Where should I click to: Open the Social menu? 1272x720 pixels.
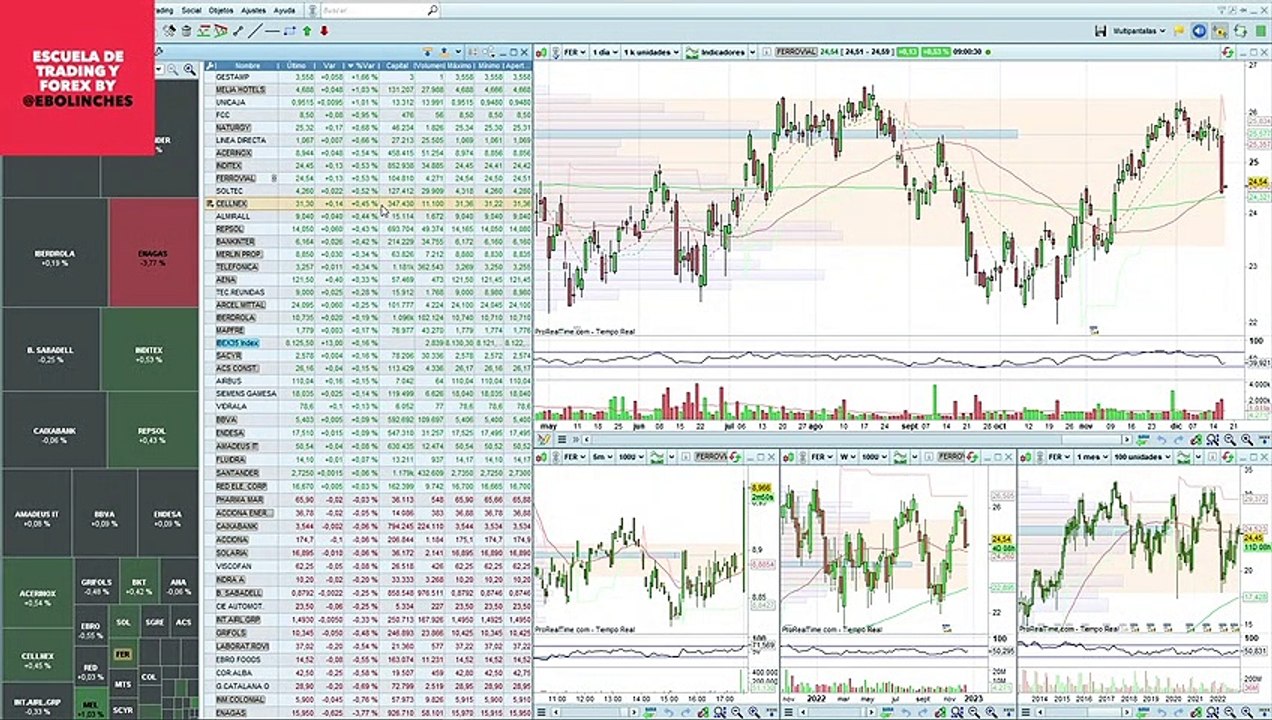[x=191, y=11]
